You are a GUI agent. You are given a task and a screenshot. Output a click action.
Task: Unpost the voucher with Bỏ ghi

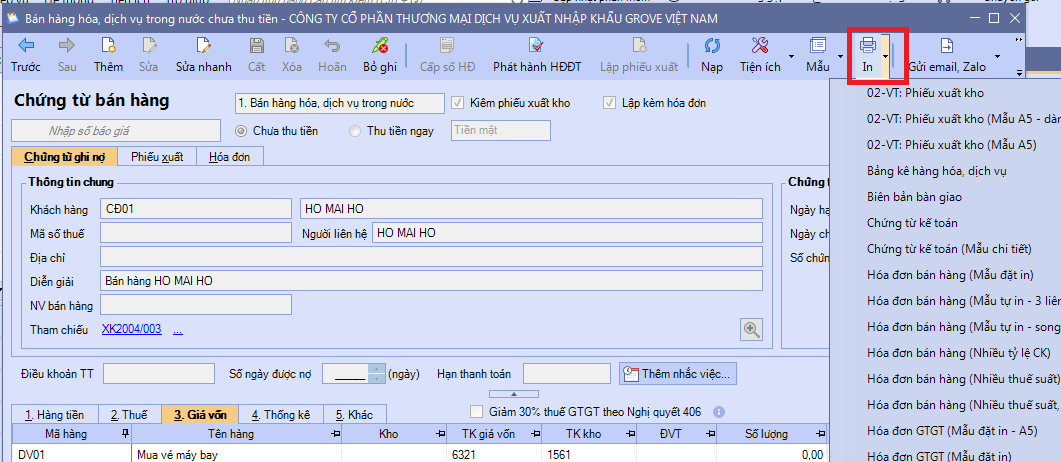coord(379,55)
